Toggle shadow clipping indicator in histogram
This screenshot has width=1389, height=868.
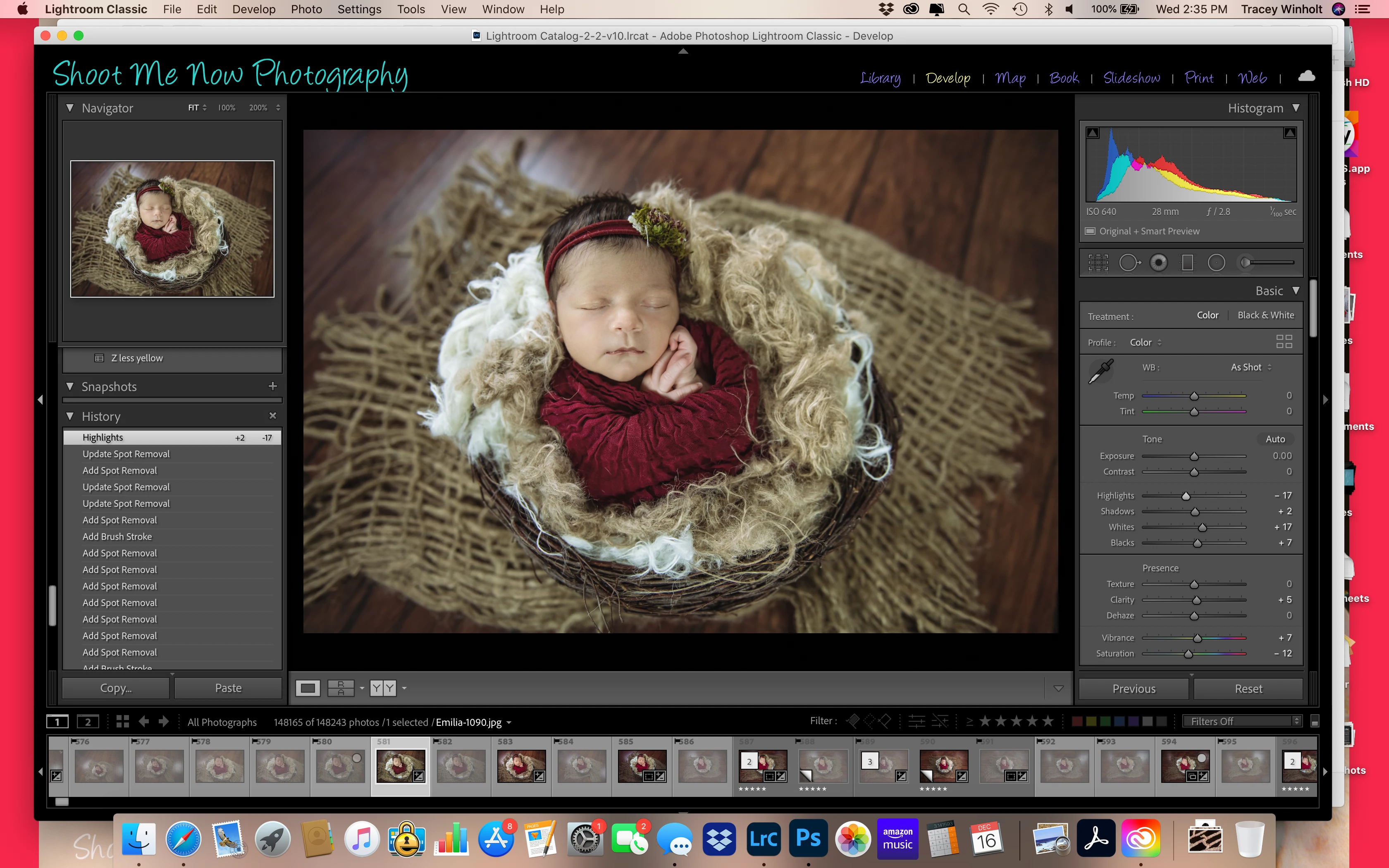[1093, 133]
